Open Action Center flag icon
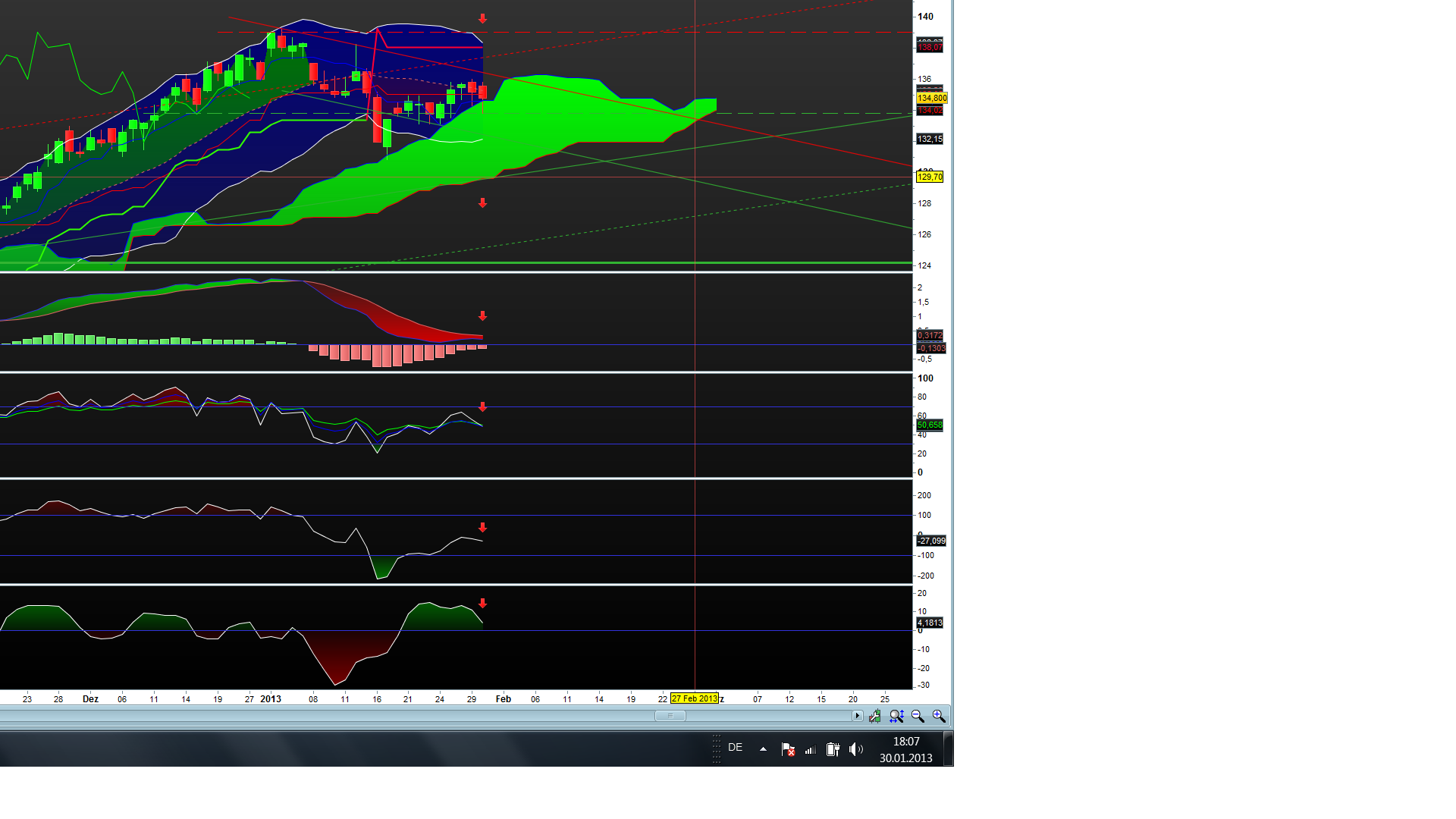This screenshot has height=819, width=1456. [788, 749]
